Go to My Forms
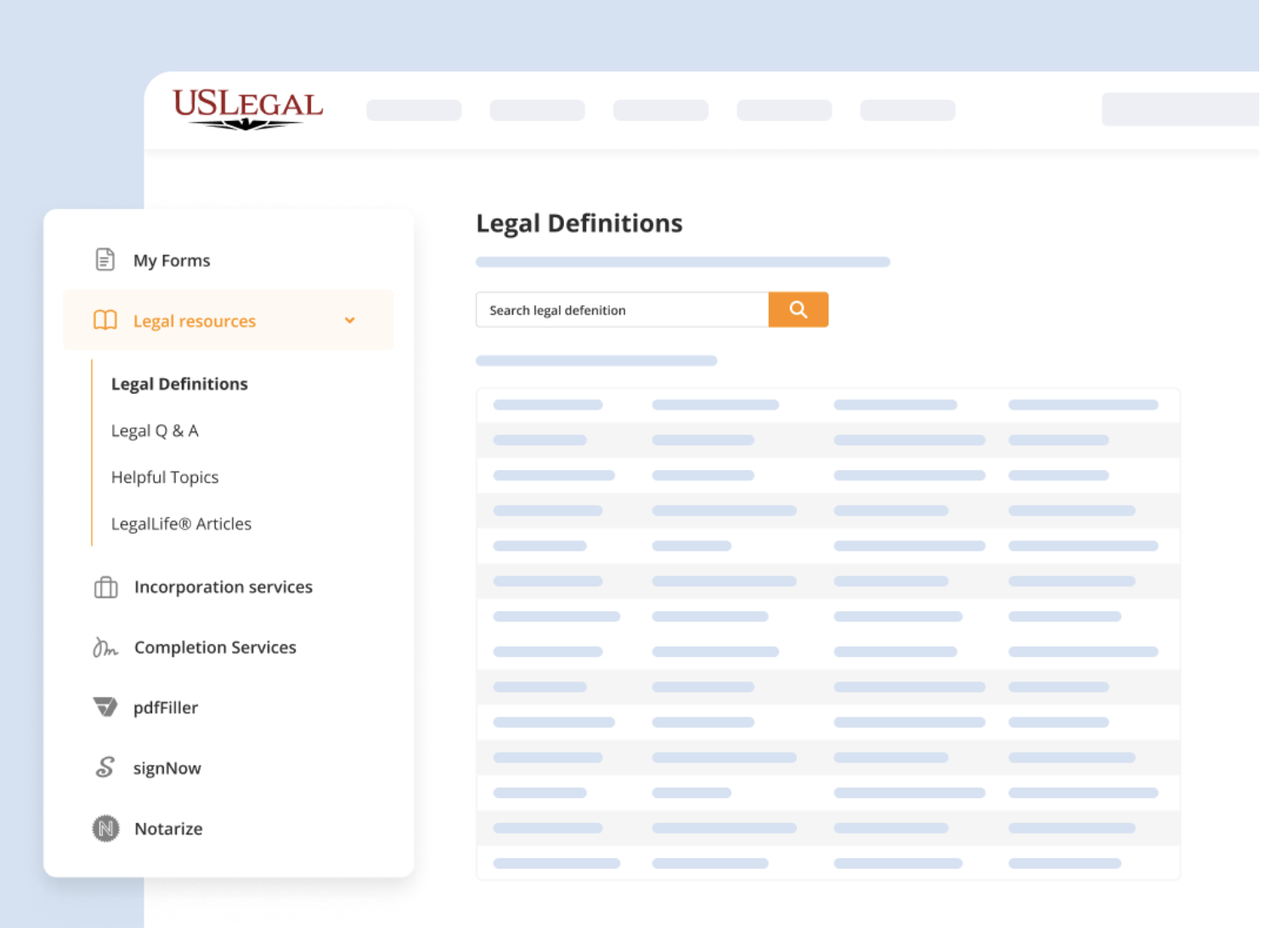The image size is (1288, 928). [x=172, y=260]
